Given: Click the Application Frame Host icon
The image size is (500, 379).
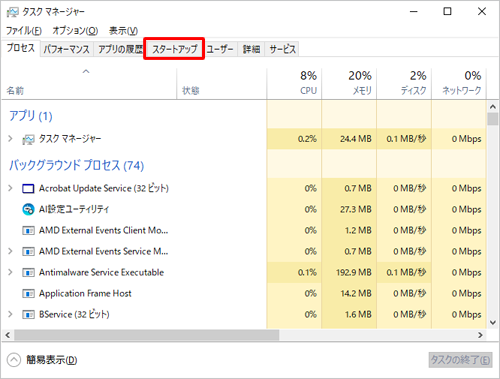Looking at the screenshot, I should (28, 293).
